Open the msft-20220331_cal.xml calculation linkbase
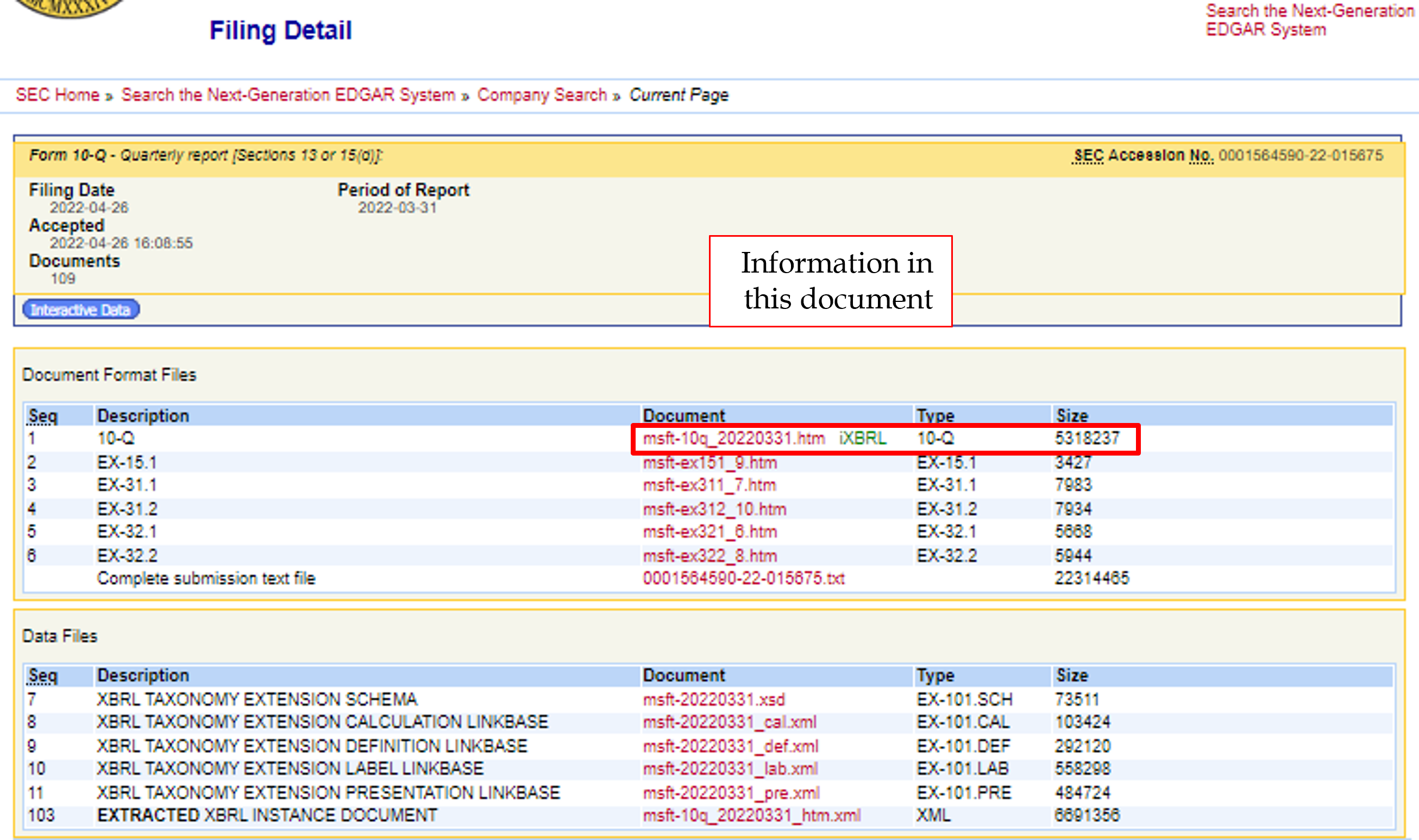Image resolution: width=1419 pixels, height=840 pixels. coord(730,722)
